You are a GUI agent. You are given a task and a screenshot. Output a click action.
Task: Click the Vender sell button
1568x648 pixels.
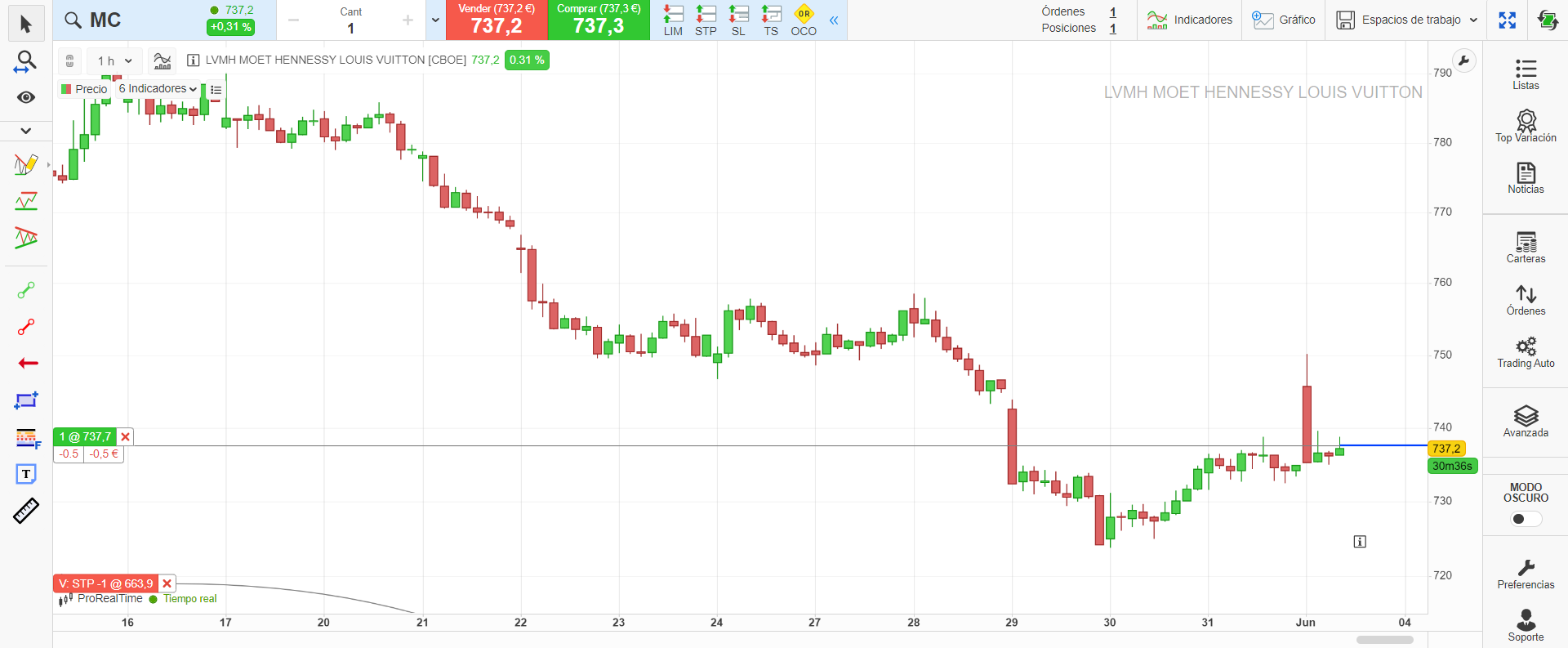(497, 20)
